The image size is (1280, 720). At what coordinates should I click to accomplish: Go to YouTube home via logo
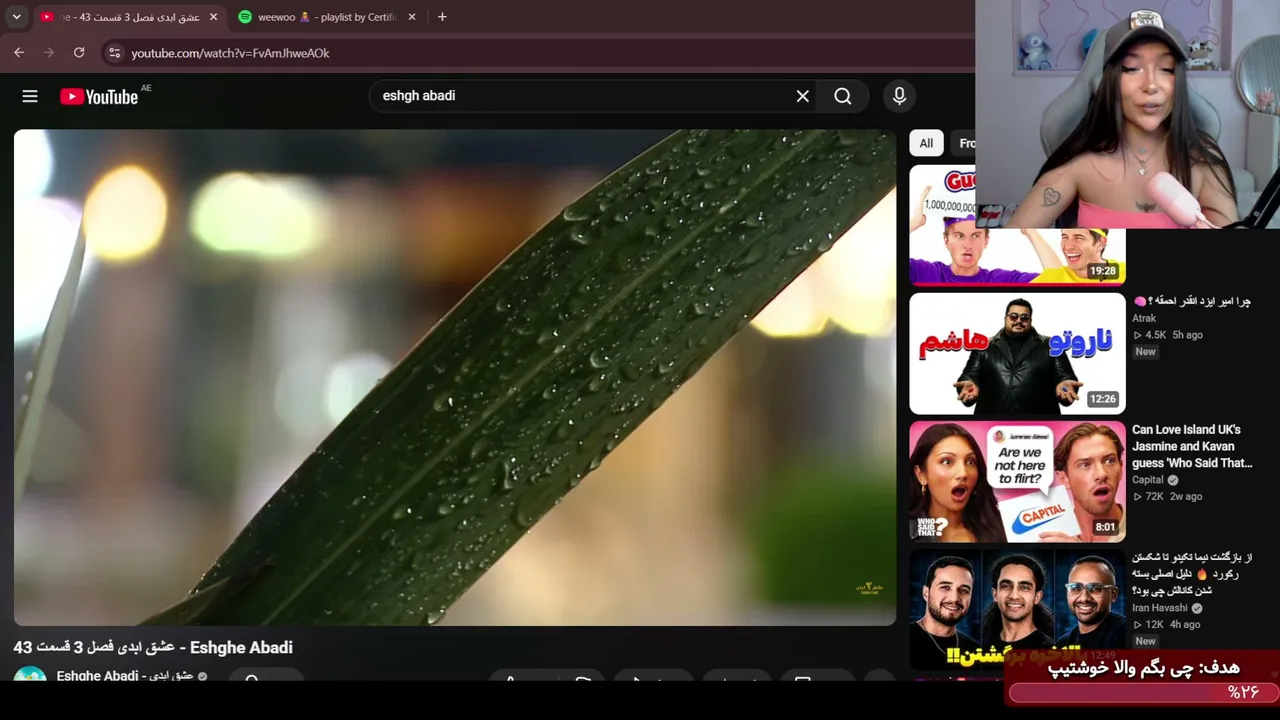pyautogui.click(x=99, y=96)
